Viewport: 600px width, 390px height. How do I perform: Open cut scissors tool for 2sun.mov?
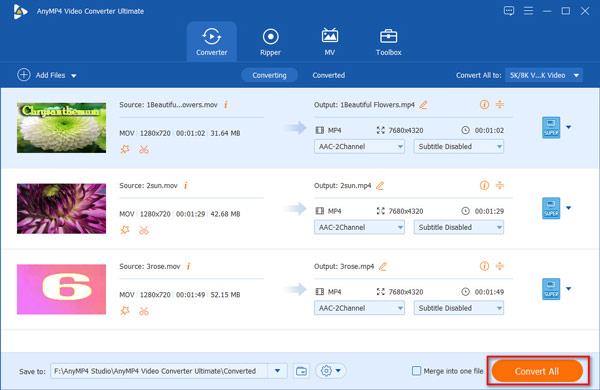click(144, 230)
